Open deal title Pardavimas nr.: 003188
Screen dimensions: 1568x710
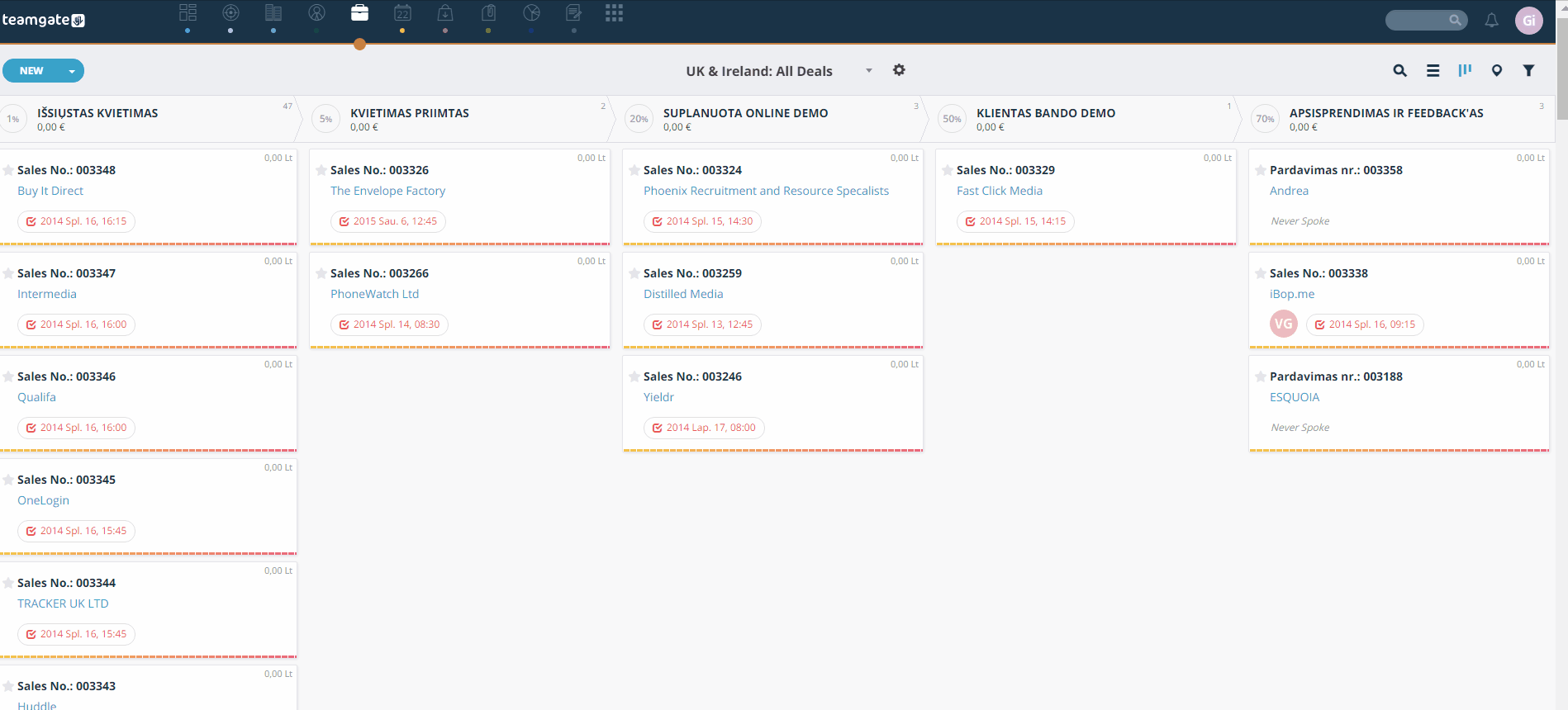click(1336, 376)
